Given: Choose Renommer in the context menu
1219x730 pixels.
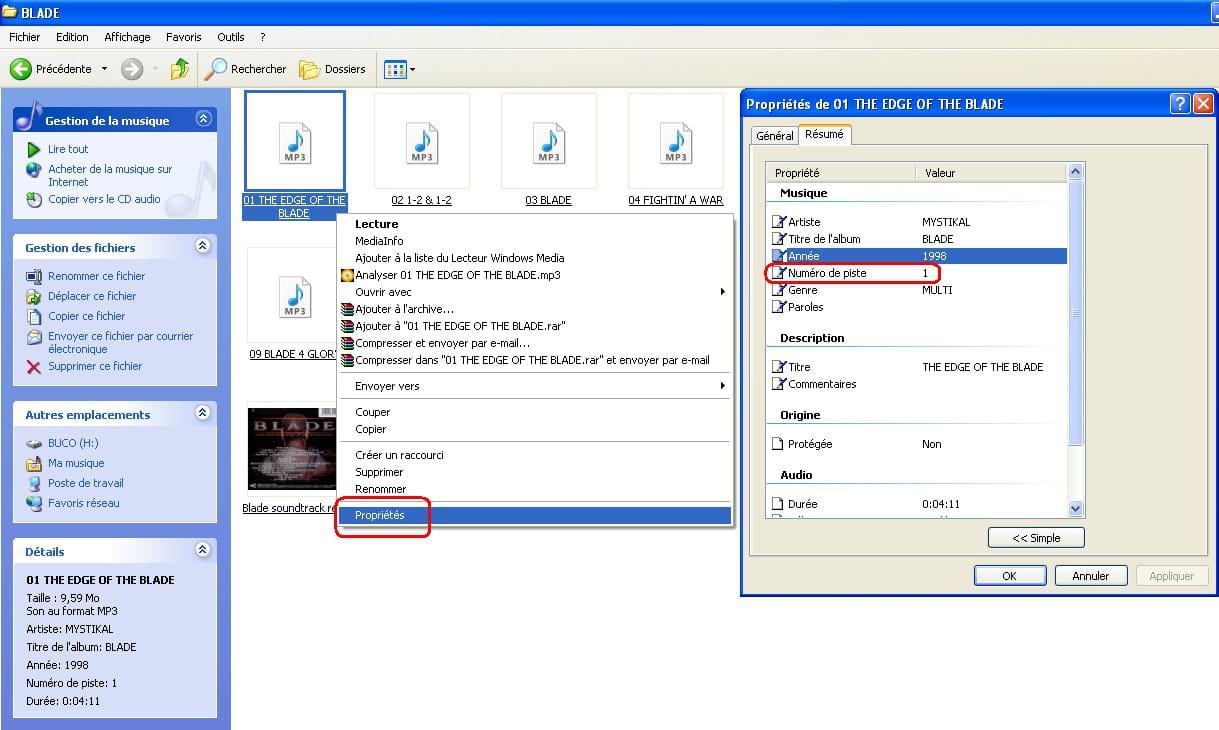Looking at the screenshot, I should pos(534,489).
